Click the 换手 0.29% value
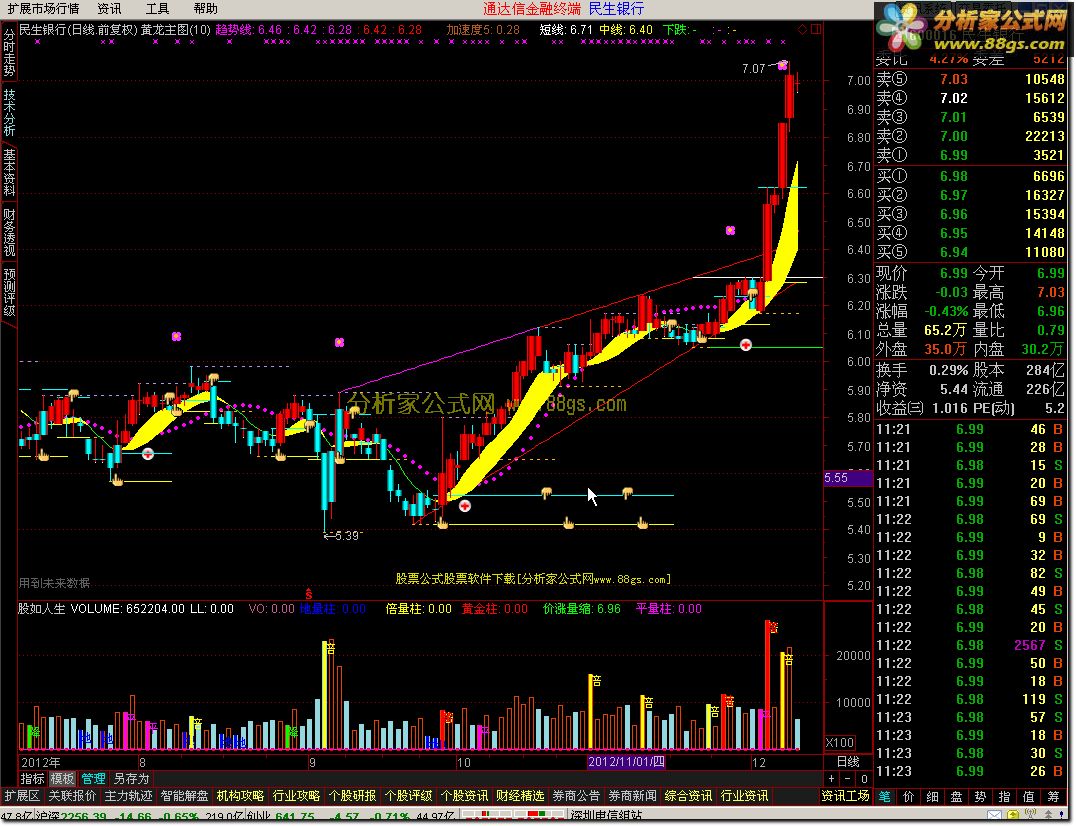1076x826 pixels. pyautogui.click(x=948, y=370)
